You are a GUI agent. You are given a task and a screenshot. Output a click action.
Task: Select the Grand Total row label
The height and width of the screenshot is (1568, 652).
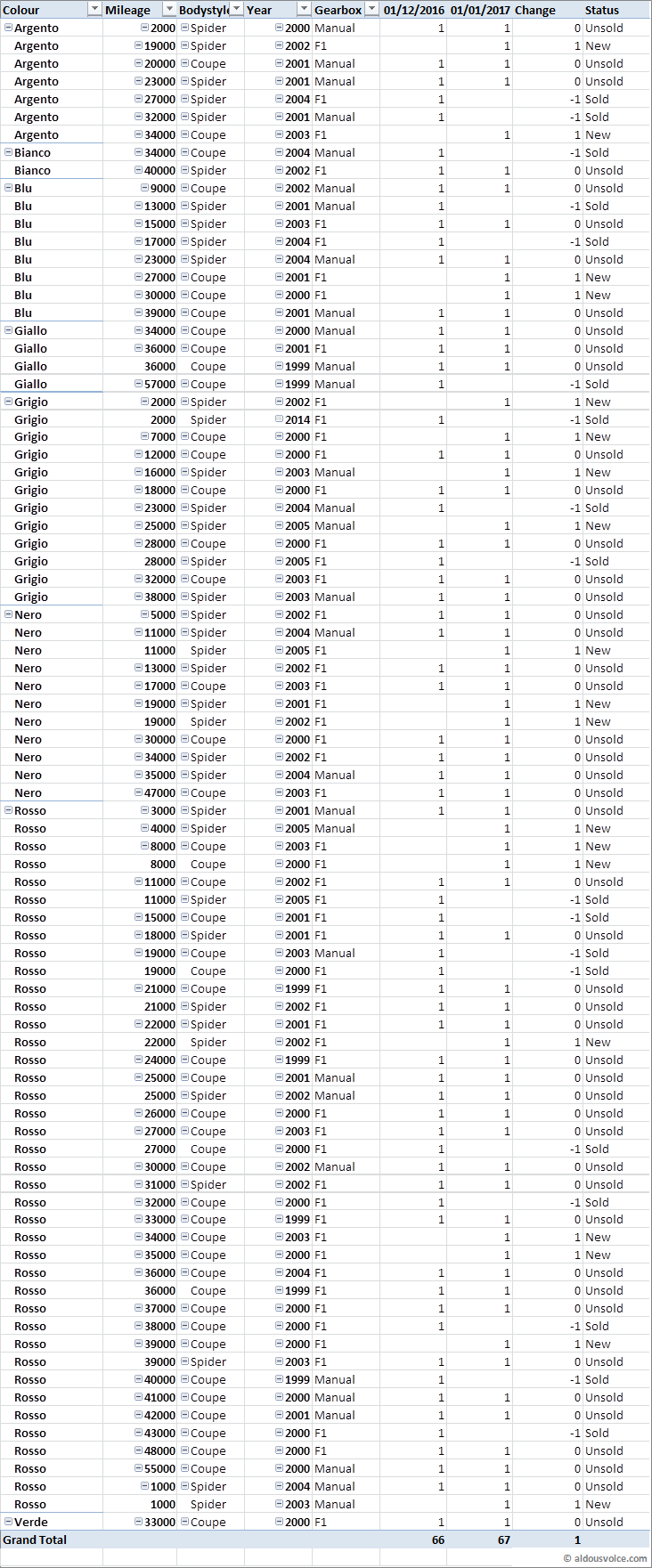point(36,1540)
